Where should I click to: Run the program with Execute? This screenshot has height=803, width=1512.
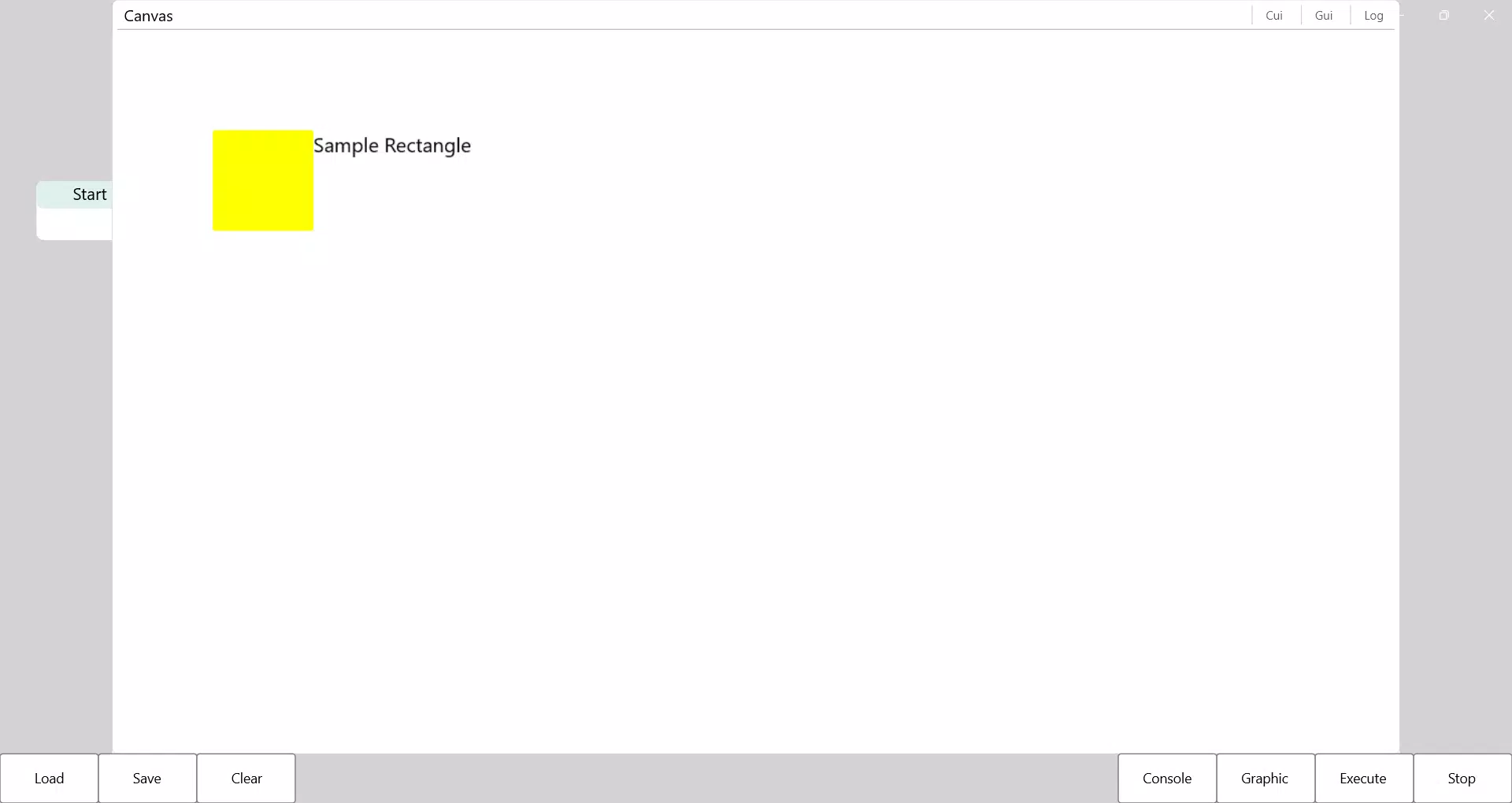click(1364, 779)
